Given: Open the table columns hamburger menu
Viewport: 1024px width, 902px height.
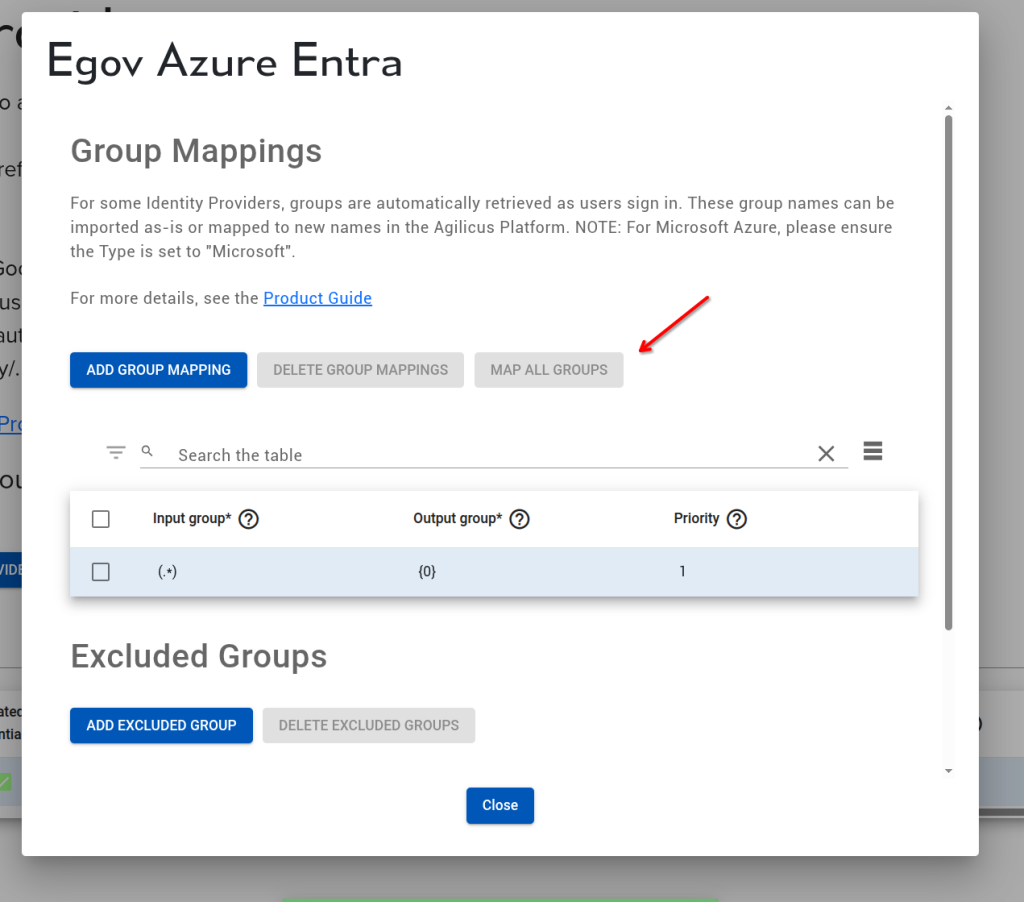Looking at the screenshot, I should tap(872, 450).
